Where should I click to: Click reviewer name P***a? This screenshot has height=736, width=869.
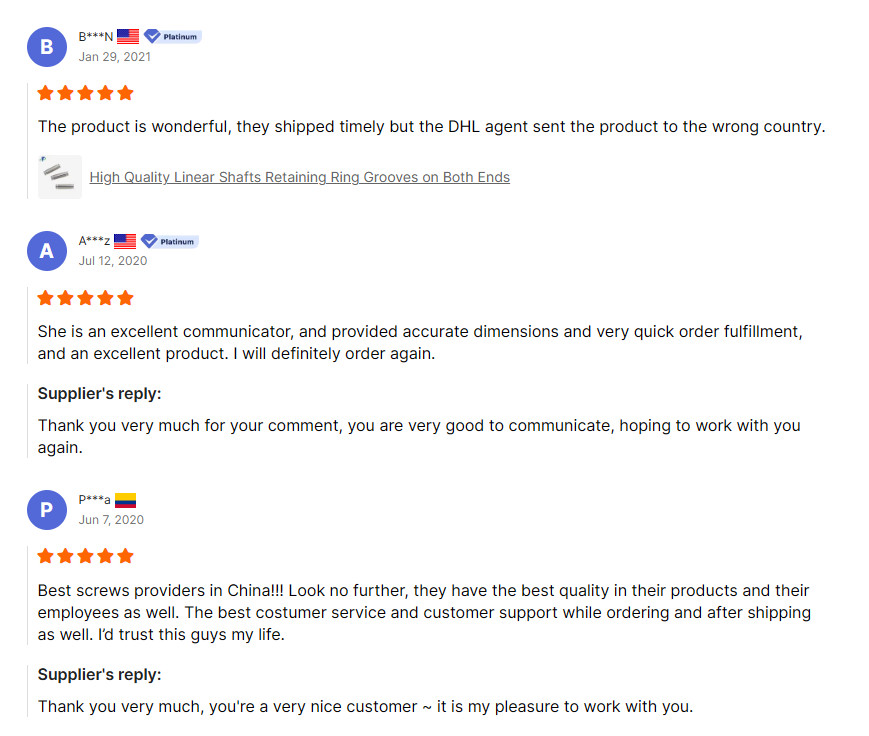click(x=94, y=500)
